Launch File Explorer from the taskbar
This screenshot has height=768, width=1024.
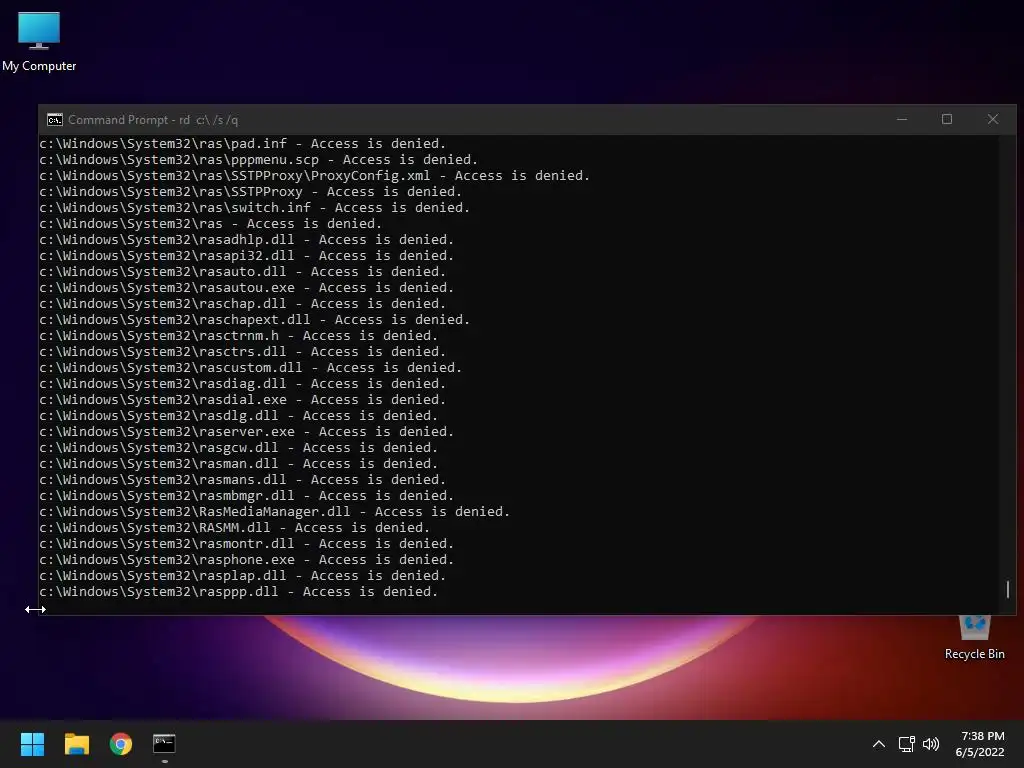coord(76,744)
